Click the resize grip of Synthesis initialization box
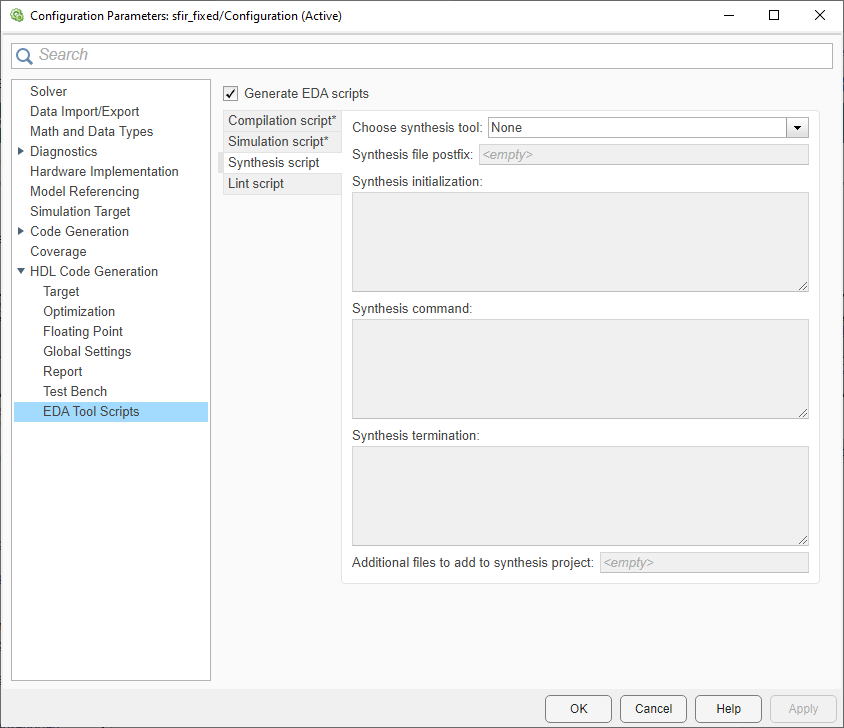Image resolution: width=844 pixels, height=728 pixels. click(x=803, y=285)
